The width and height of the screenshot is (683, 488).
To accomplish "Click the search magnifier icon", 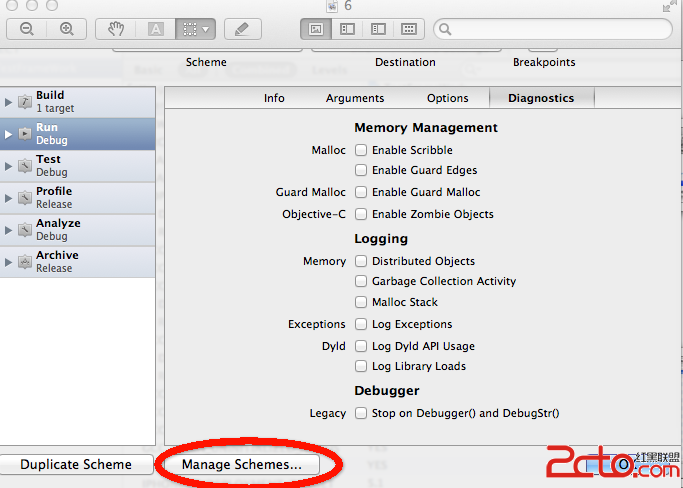I will [x=445, y=29].
